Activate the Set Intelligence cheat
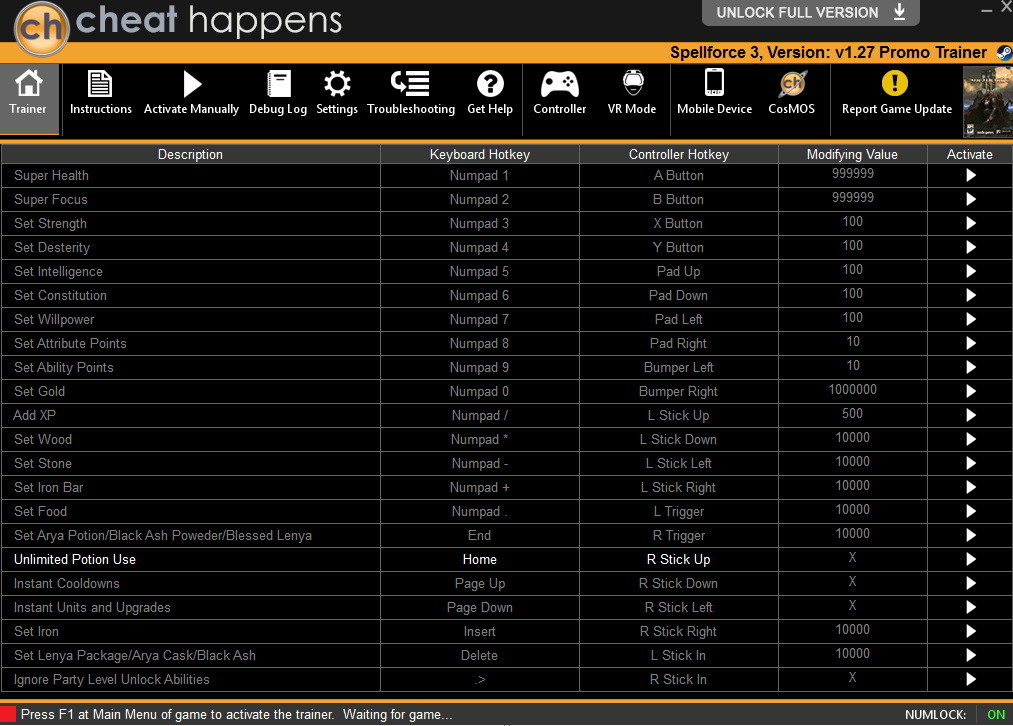Viewport: 1013px width, 726px height. click(x=970, y=271)
